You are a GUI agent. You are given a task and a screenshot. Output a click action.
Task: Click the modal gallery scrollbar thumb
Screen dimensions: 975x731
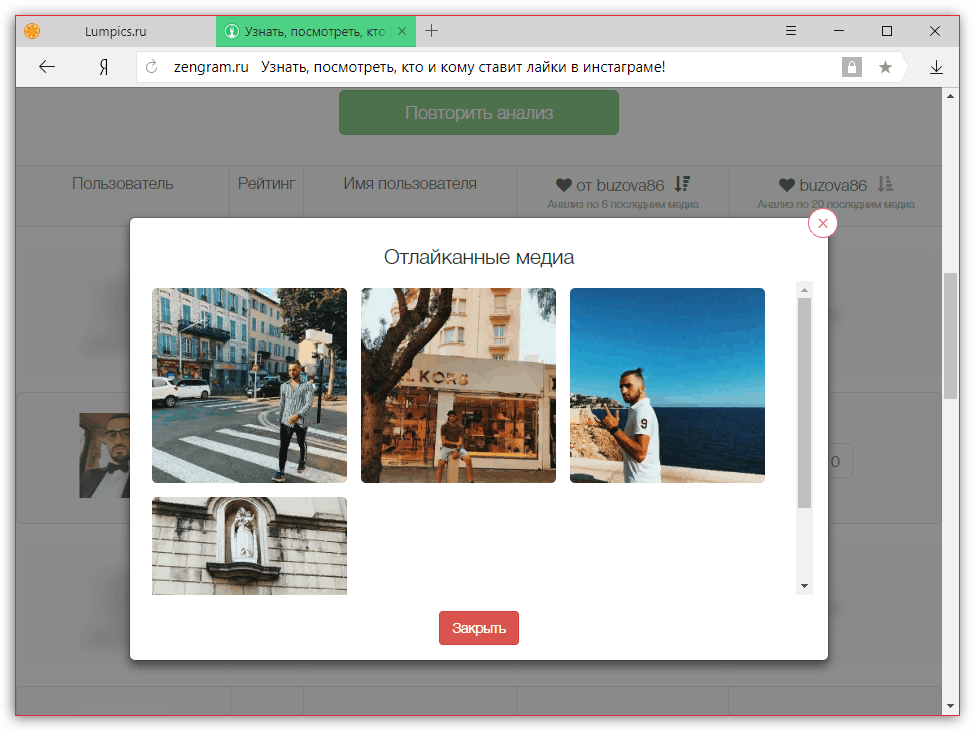[x=804, y=403]
